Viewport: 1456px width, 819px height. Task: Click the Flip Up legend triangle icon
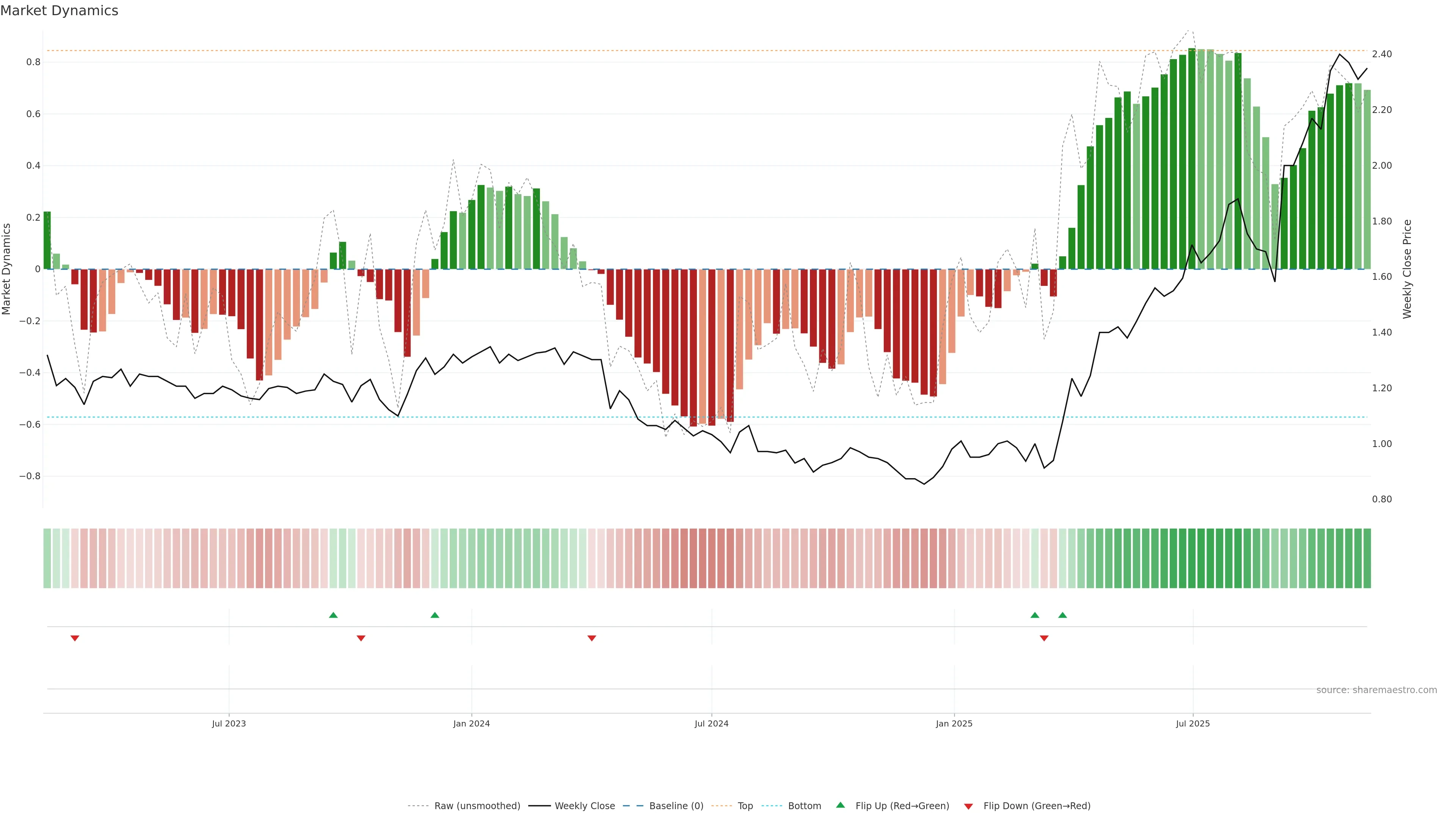[x=841, y=805]
